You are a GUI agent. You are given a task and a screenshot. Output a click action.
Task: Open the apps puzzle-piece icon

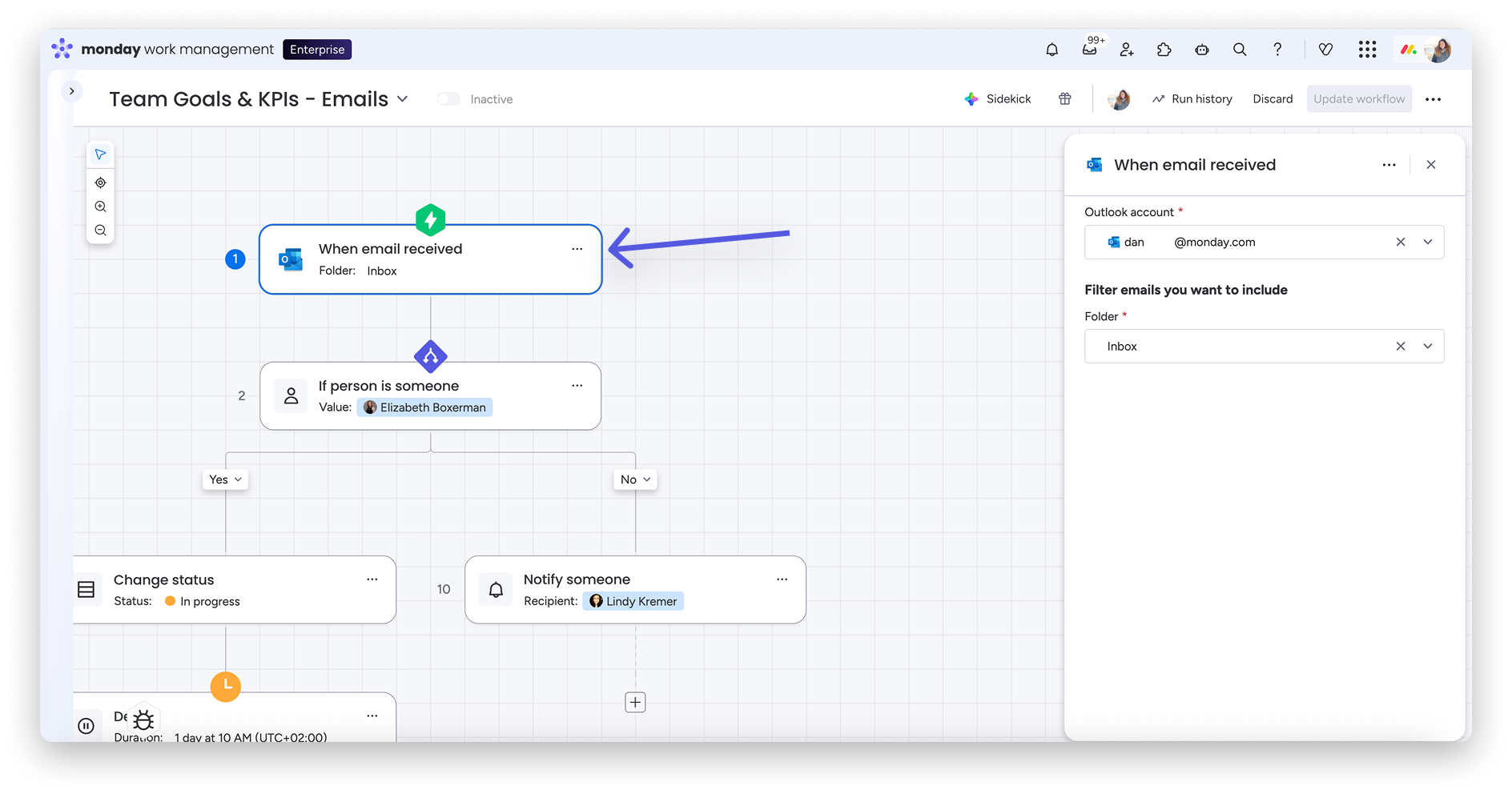(x=1164, y=50)
